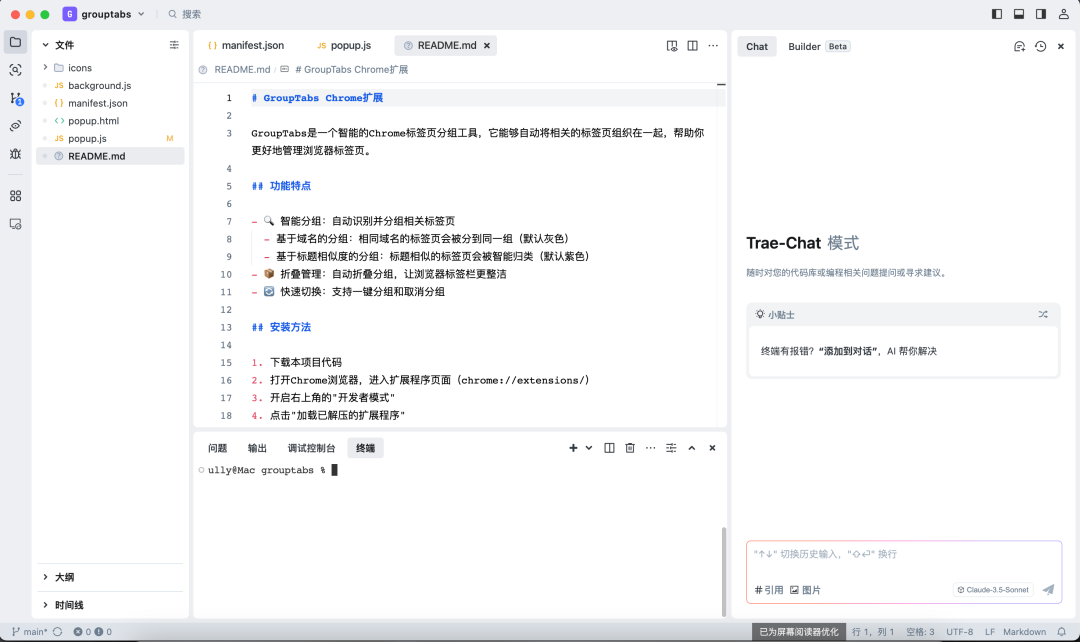The height and width of the screenshot is (642, 1080).
Task: Toggle the right AI sidebar layout icon
Action: [x=1041, y=14]
